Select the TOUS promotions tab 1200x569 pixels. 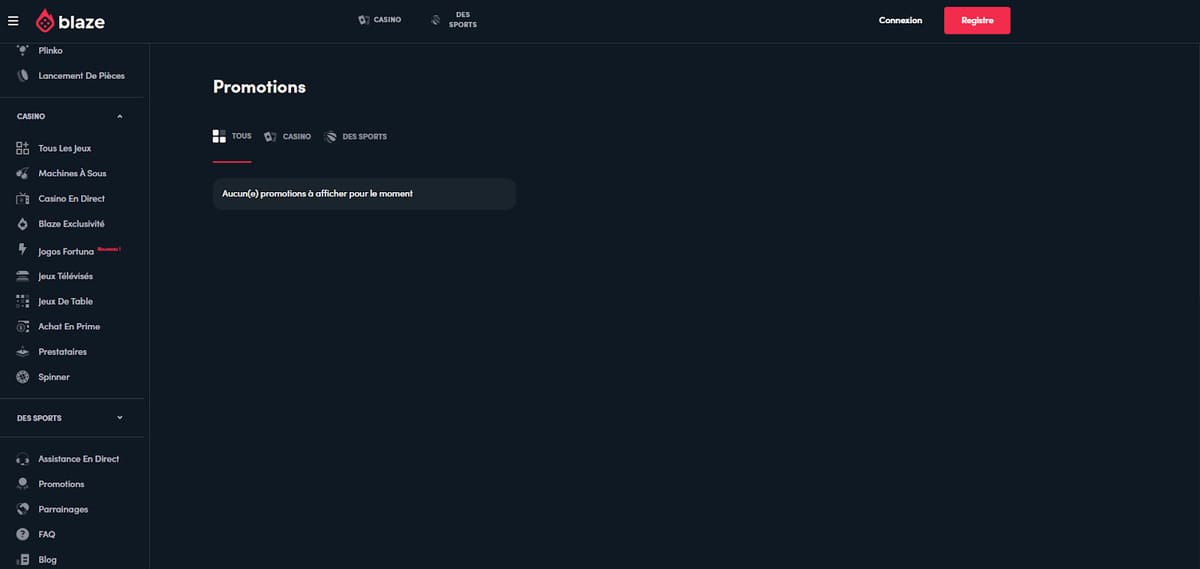[x=232, y=136]
